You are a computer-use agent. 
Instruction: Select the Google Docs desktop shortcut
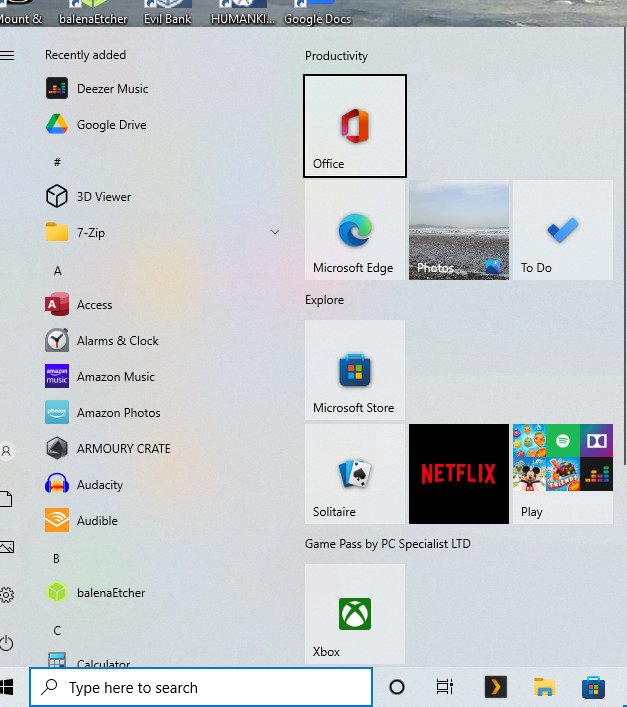pos(317,13)
